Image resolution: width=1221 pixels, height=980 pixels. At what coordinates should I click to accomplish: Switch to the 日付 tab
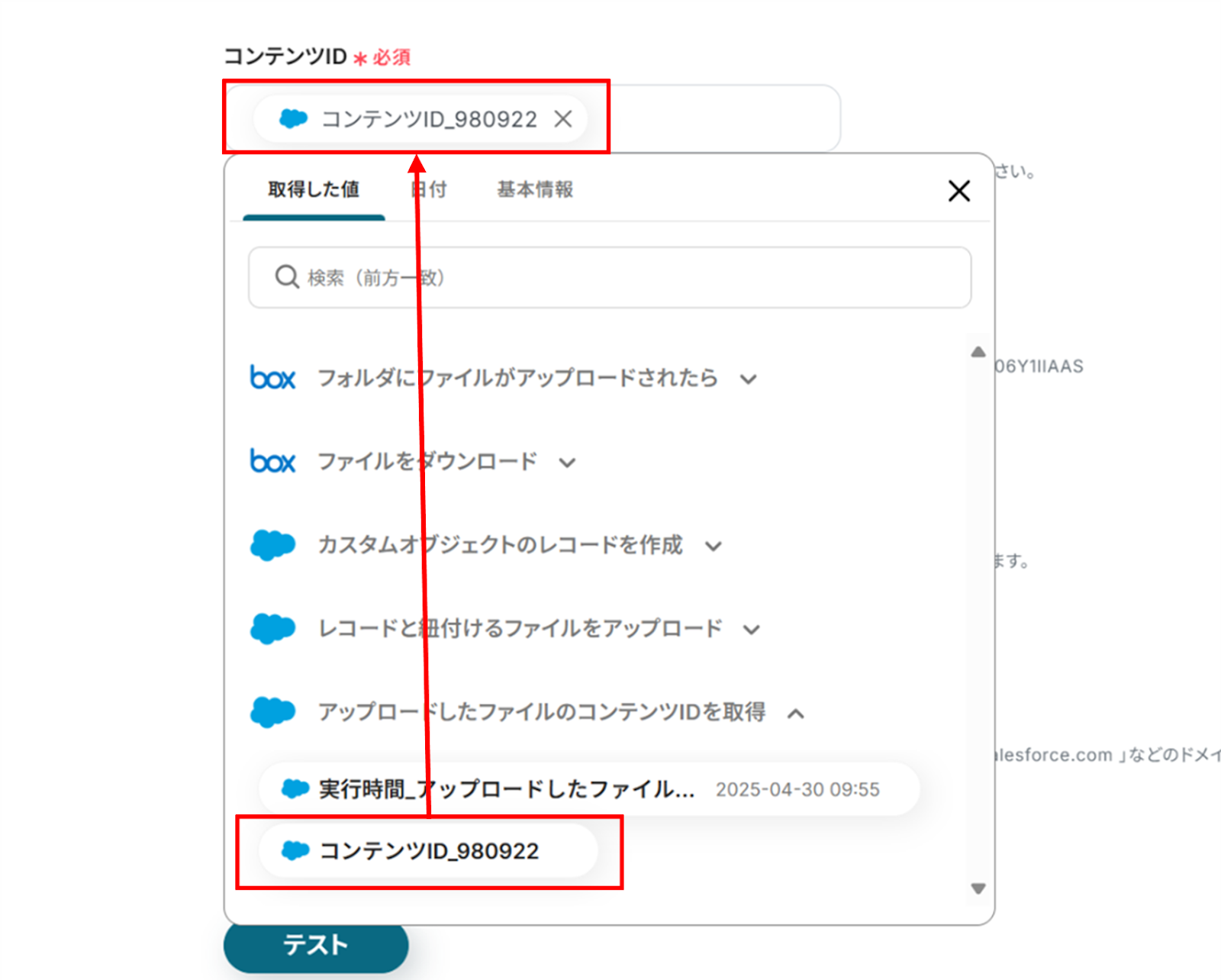[429, 189]
